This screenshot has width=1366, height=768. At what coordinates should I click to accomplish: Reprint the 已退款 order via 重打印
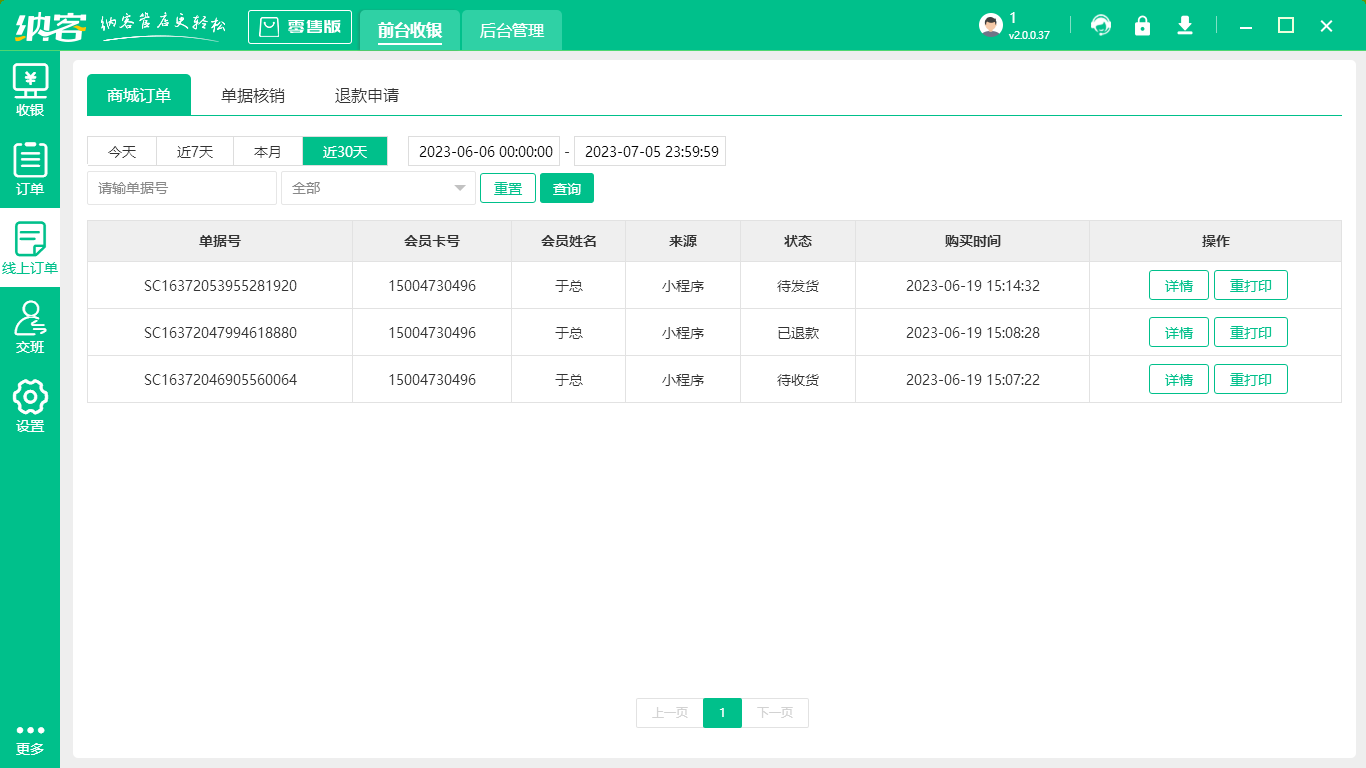1251,332
